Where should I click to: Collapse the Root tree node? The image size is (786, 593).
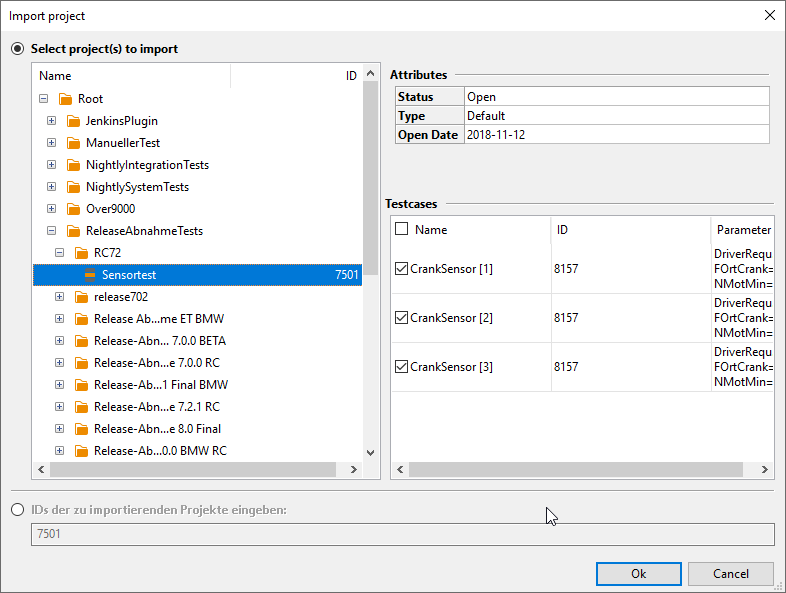coord(44,99)
